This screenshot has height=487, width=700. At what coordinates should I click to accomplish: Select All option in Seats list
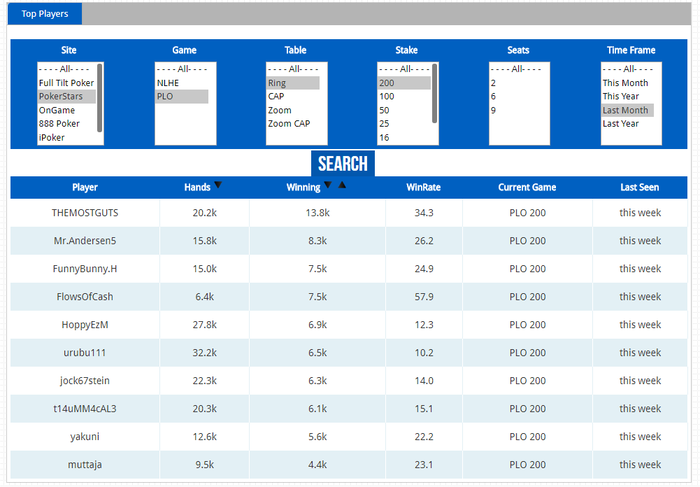click(x=516, y=69)
